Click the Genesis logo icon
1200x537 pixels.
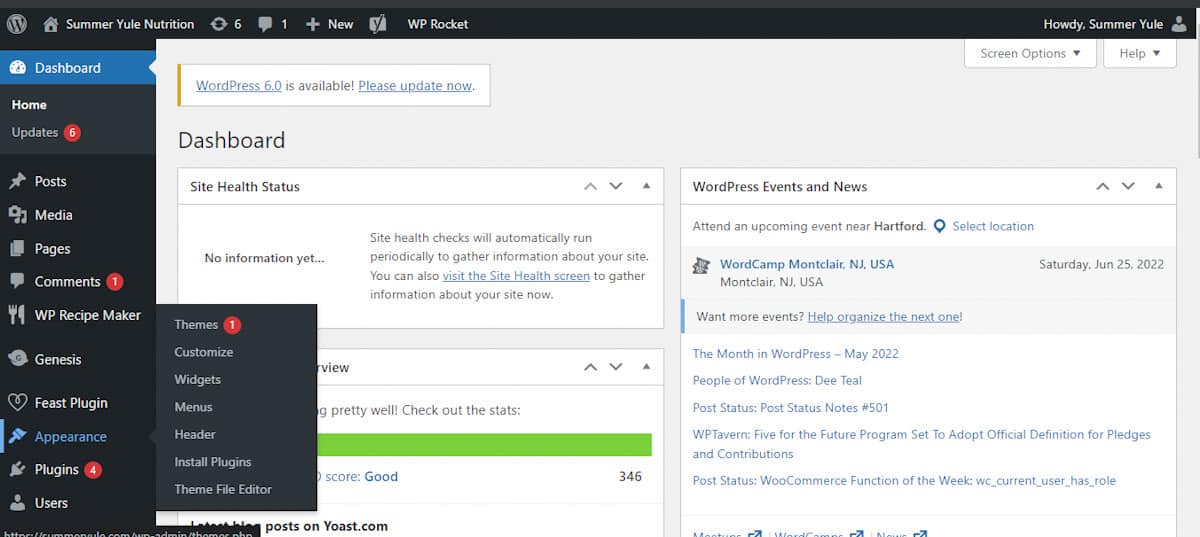click(x=17, y=359)
